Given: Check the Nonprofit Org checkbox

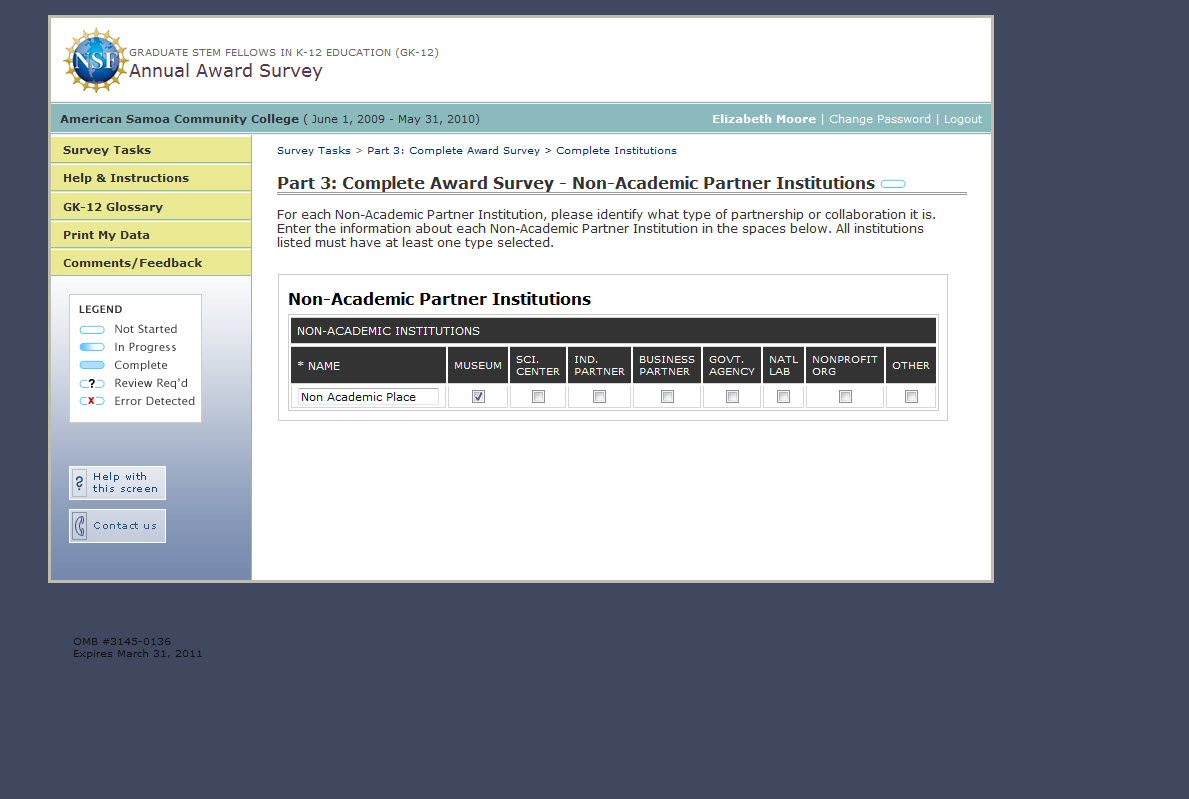Looking at the screenshot, I should (845, 396).
